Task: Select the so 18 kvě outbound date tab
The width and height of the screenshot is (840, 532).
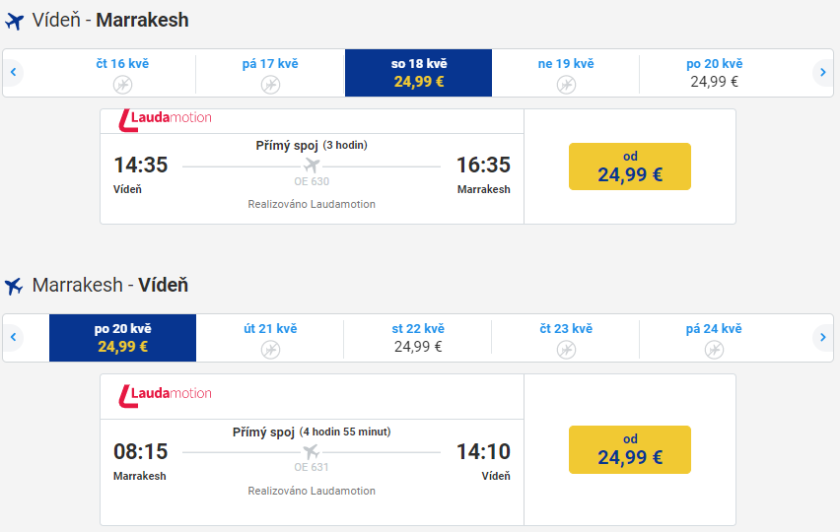Action: pos(418,73)
